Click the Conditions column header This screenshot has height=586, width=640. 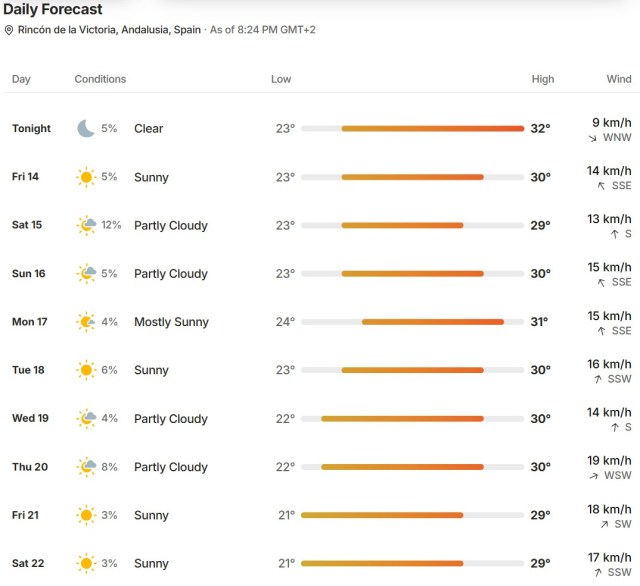[100, 79]
